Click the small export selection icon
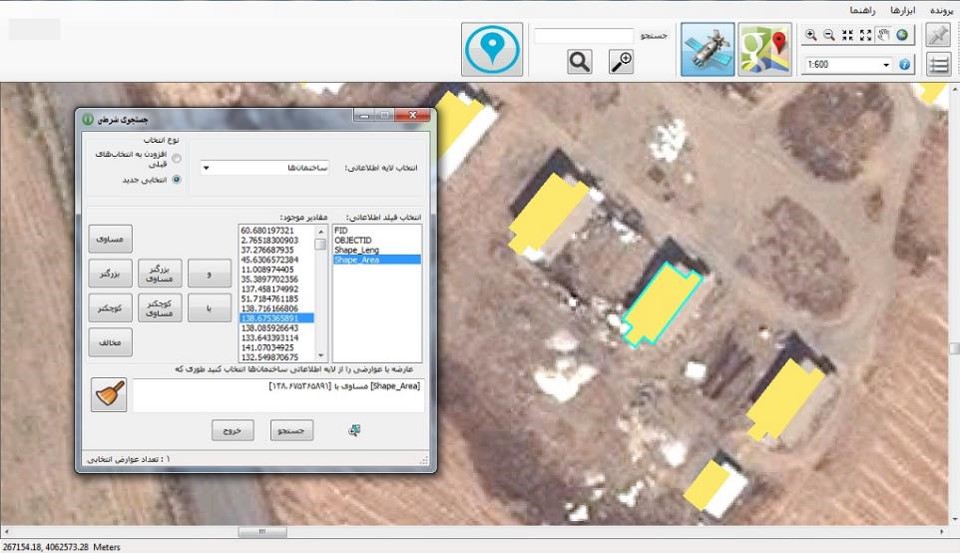This screenshot has width=960, height=553. (354, 431)
